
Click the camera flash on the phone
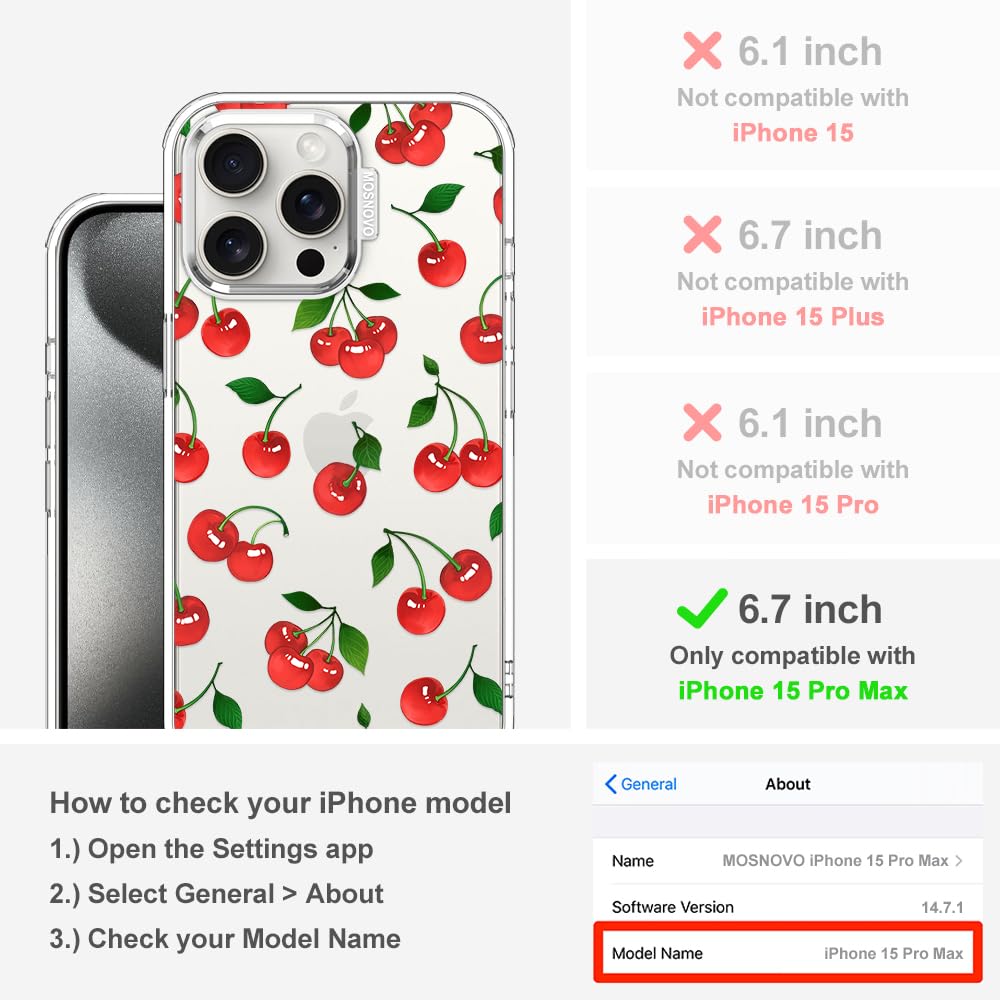[311, 146]
